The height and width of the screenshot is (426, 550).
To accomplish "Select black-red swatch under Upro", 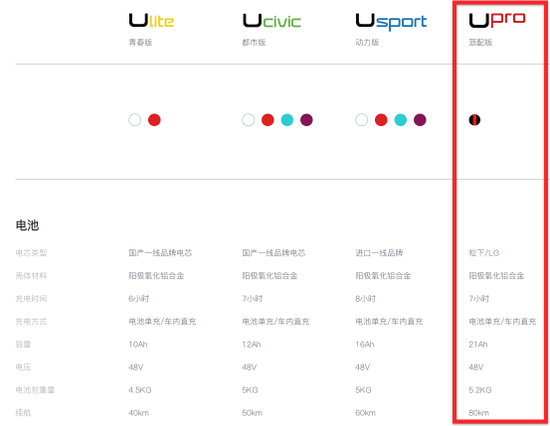I will click(x=475, y=120).
